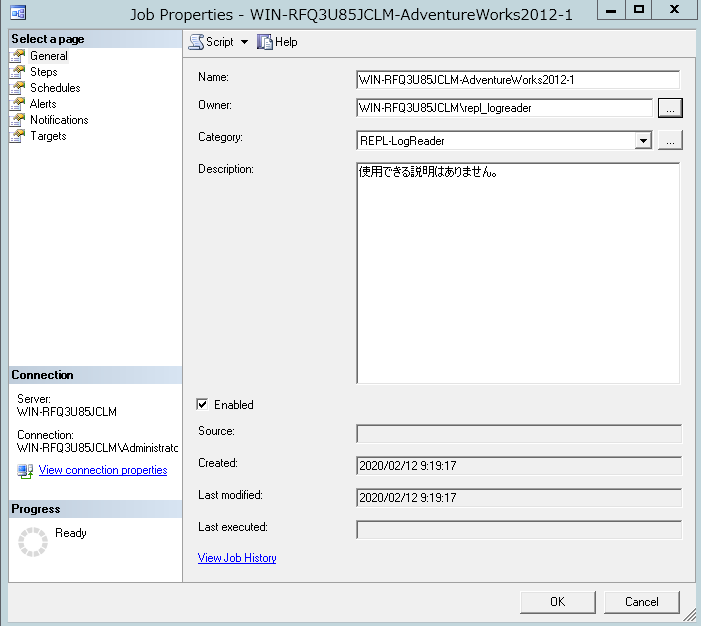Image resolution: width=701 pixels, height=626 pixels.
Task: Click the Targets page icon
Action: click(x=17, y=136)
